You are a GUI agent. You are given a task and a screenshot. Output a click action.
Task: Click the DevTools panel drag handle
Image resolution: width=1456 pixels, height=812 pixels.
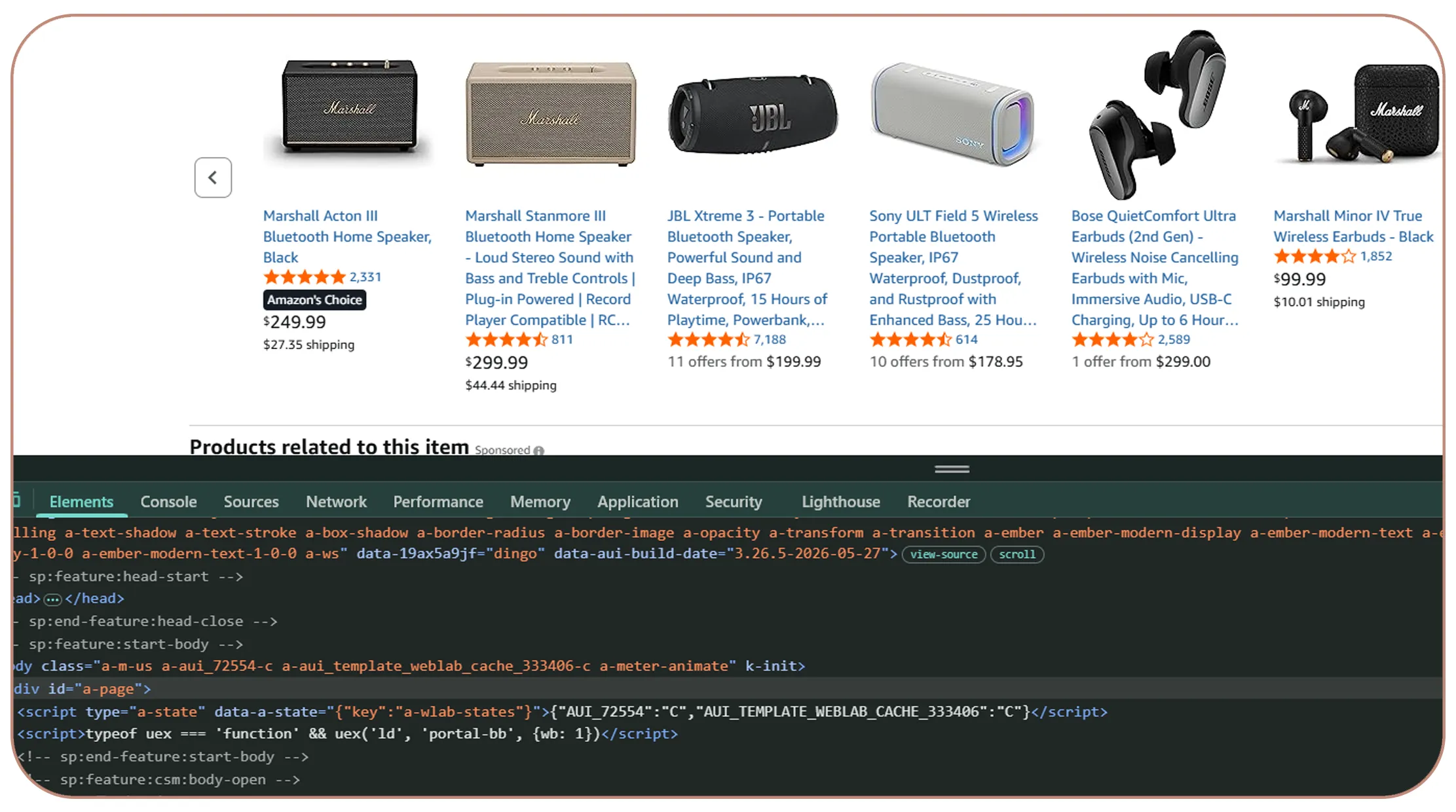point(952,470)
